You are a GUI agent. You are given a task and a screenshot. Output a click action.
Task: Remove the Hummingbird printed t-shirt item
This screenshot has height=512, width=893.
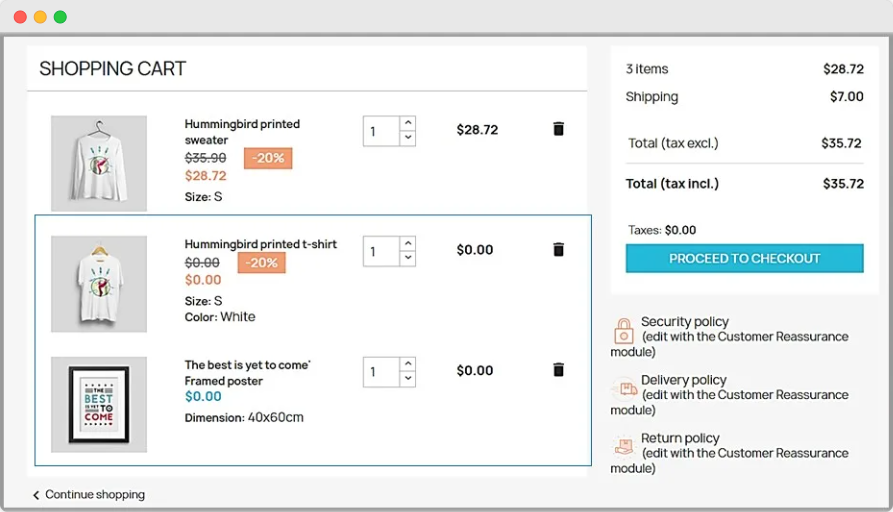[x=558, y=249]
